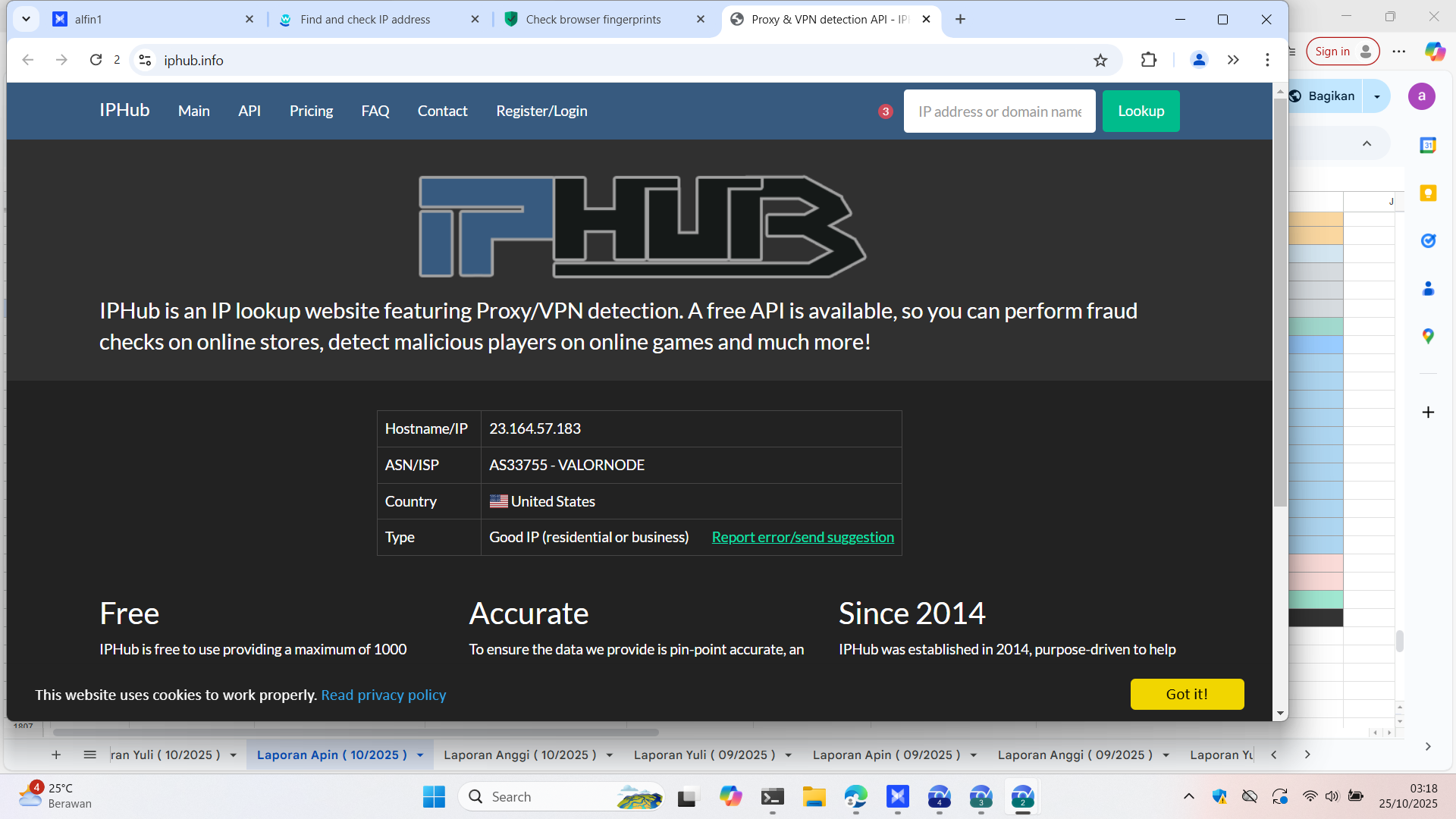Open Google Keep in the Sheets side panel
1456x819 pixels.
point(1428,193)
